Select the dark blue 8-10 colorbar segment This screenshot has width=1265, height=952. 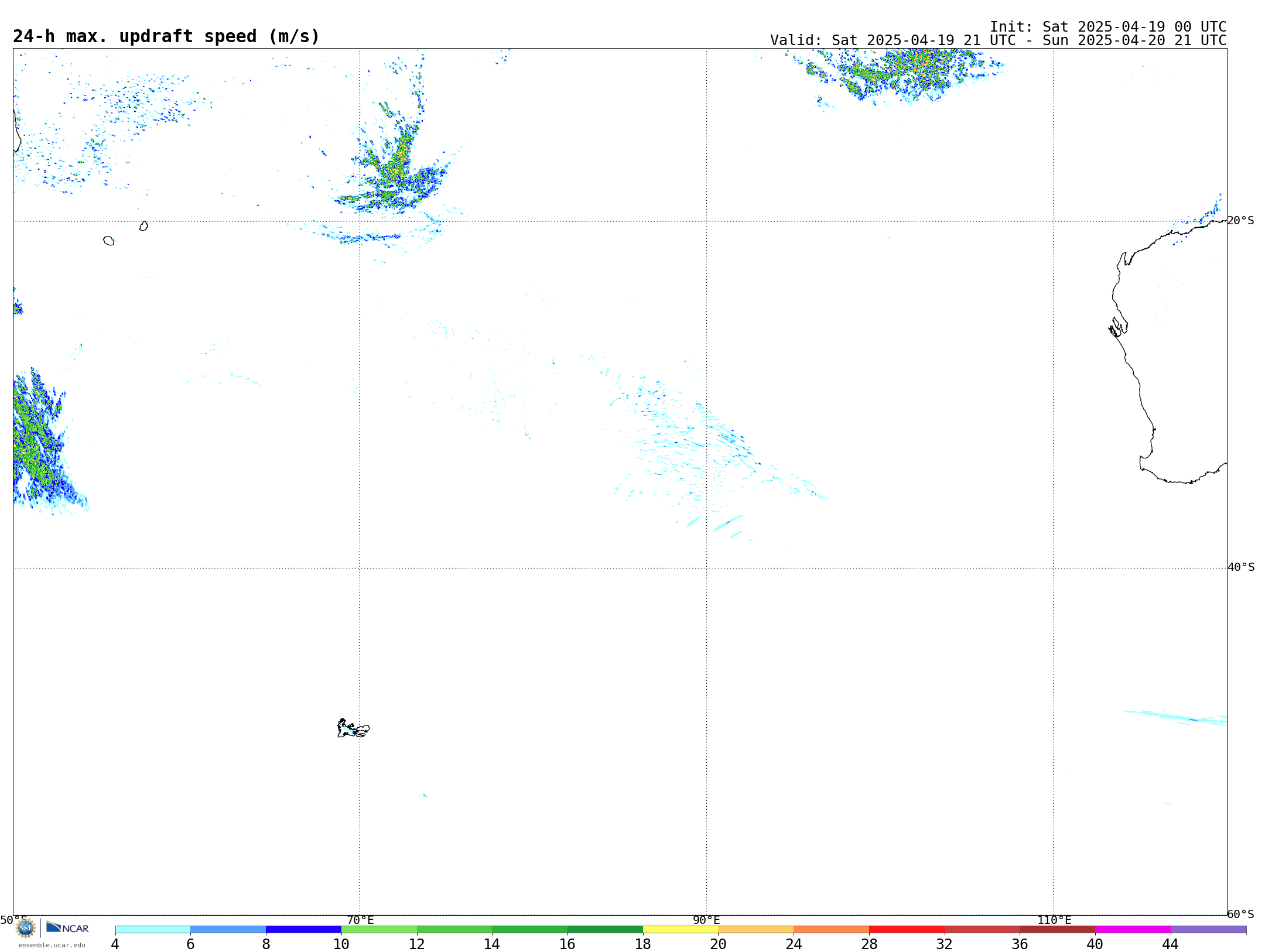pos(304,929)
